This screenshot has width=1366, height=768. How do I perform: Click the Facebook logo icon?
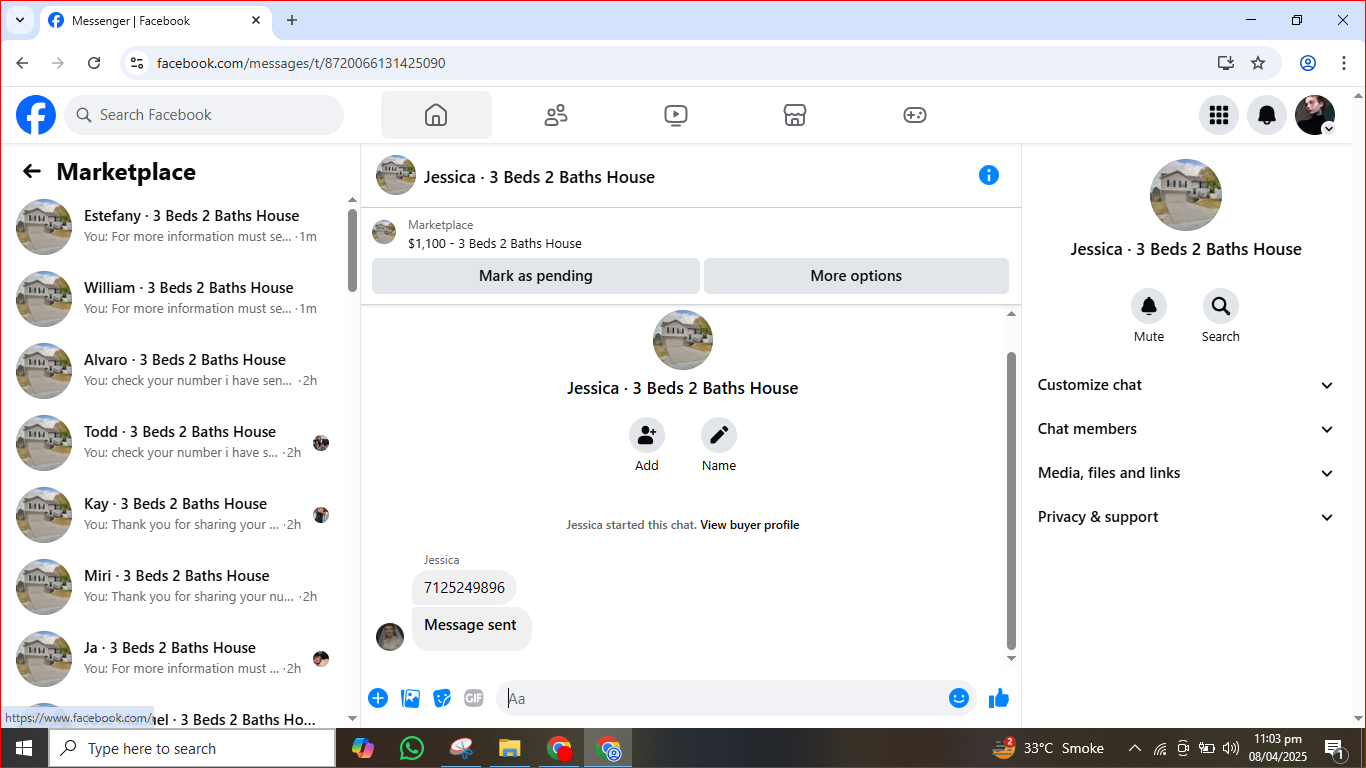(x=36, y=115)
